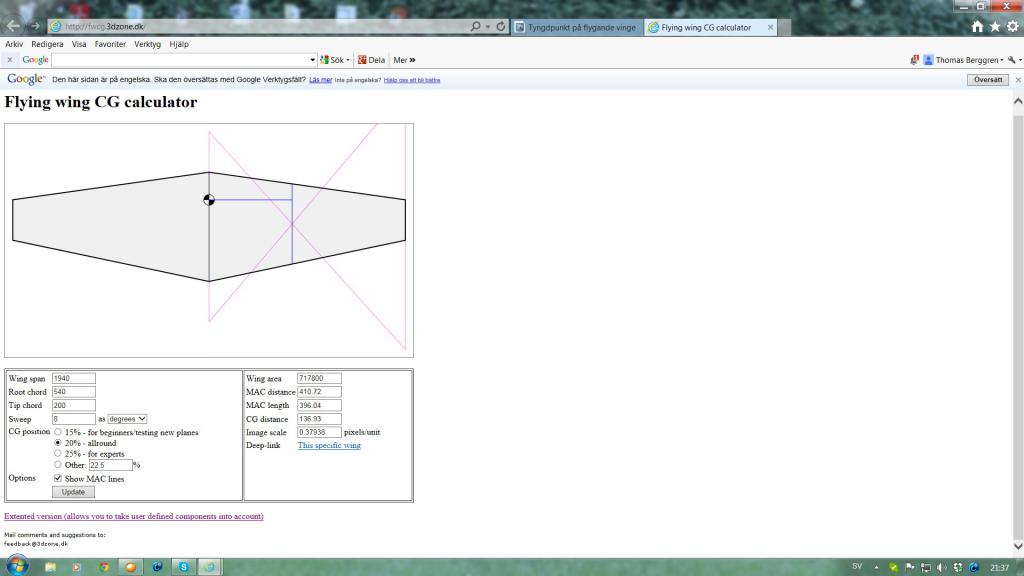Screen dimensions: 1024x576
Task: Open the Verktyg menu
Action: pyautogui.click(x=147, y=44)
